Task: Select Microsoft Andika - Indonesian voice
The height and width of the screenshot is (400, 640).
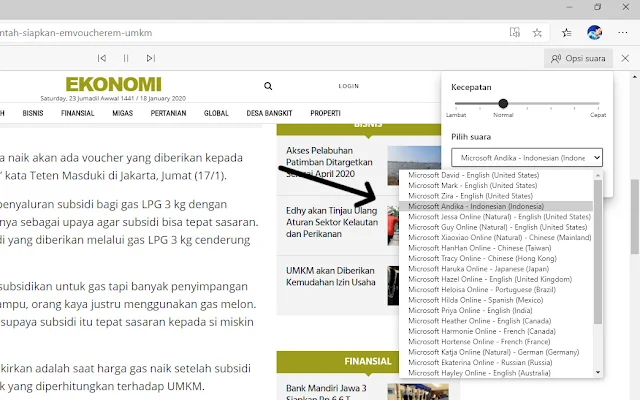Action: [x=496, y=206]
